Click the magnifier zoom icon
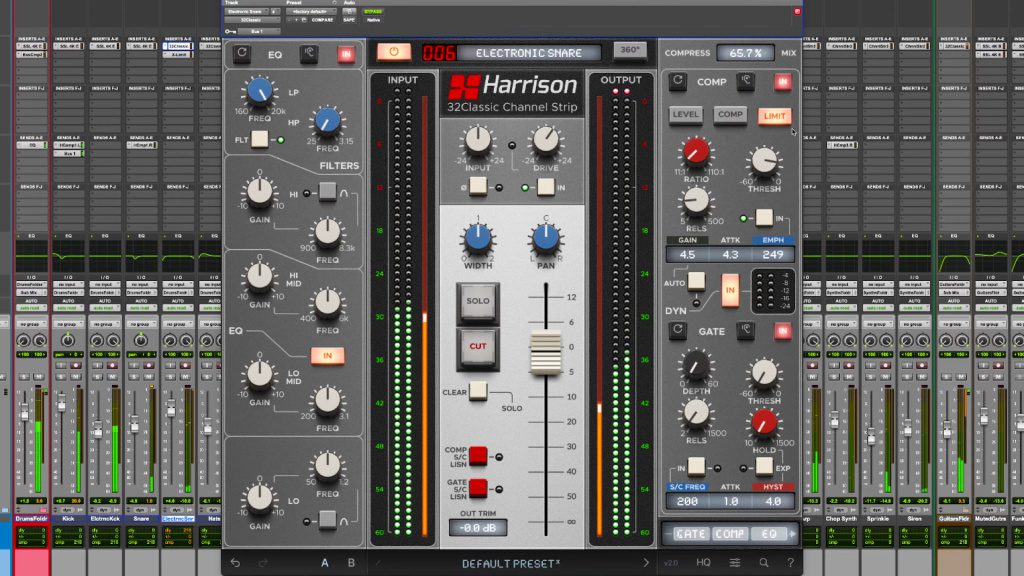 click(x=763, y=562)
